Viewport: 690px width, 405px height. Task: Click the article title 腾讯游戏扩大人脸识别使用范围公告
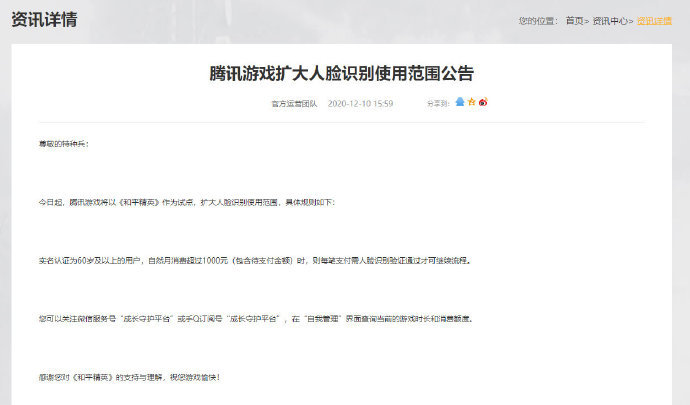click(x=341, y=74)
